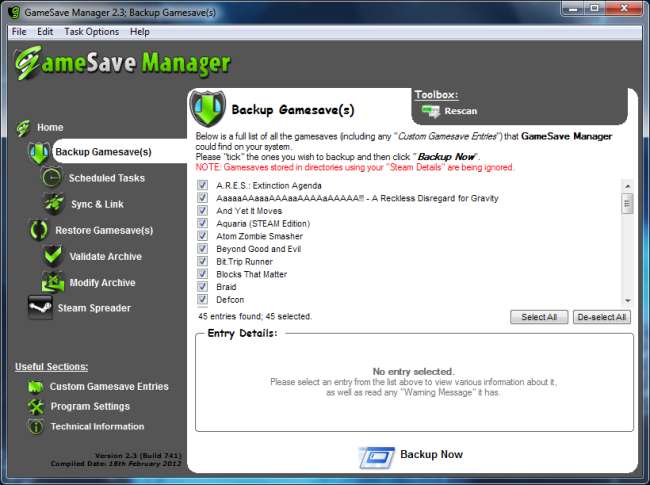Click the Backup Gamesave(s) green arrow shield icon
Viewport: 650px width, 485px height.
[x=39, y=152]
